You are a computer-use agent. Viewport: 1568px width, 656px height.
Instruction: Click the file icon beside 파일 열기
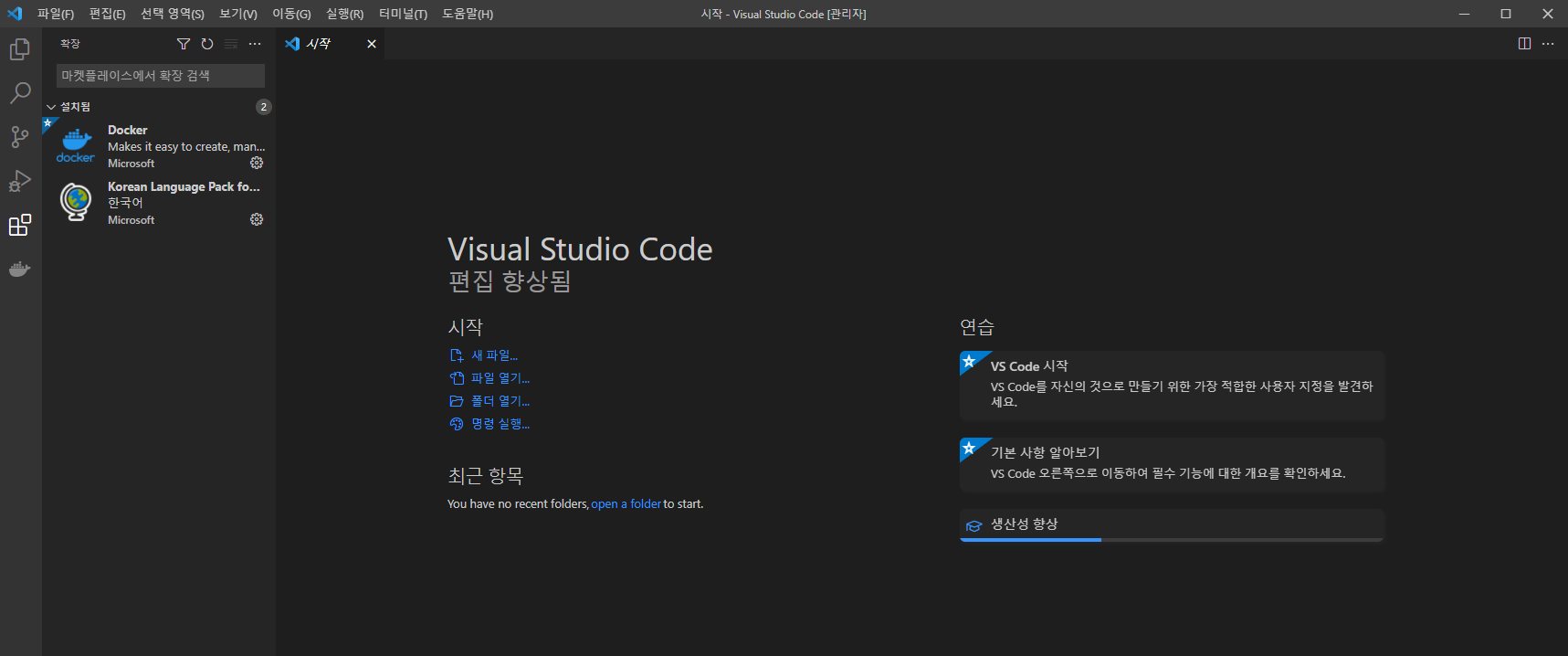(x=457, y=378)
